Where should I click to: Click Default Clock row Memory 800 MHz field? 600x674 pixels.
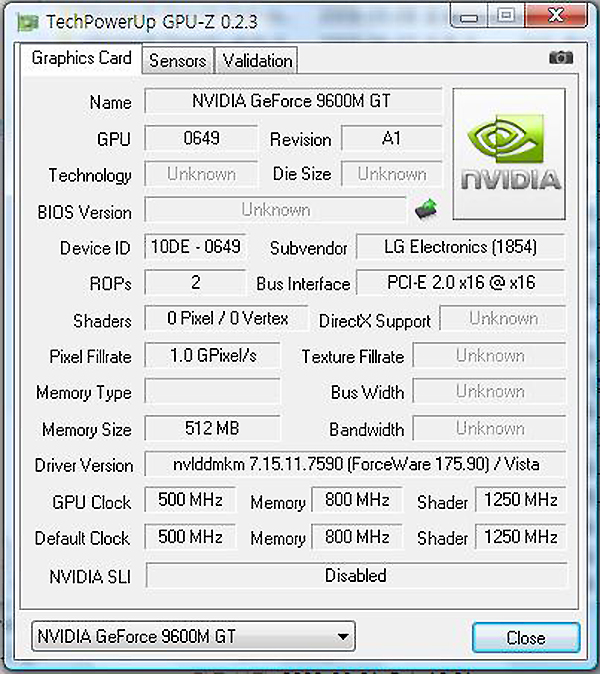tap(357, 537)
